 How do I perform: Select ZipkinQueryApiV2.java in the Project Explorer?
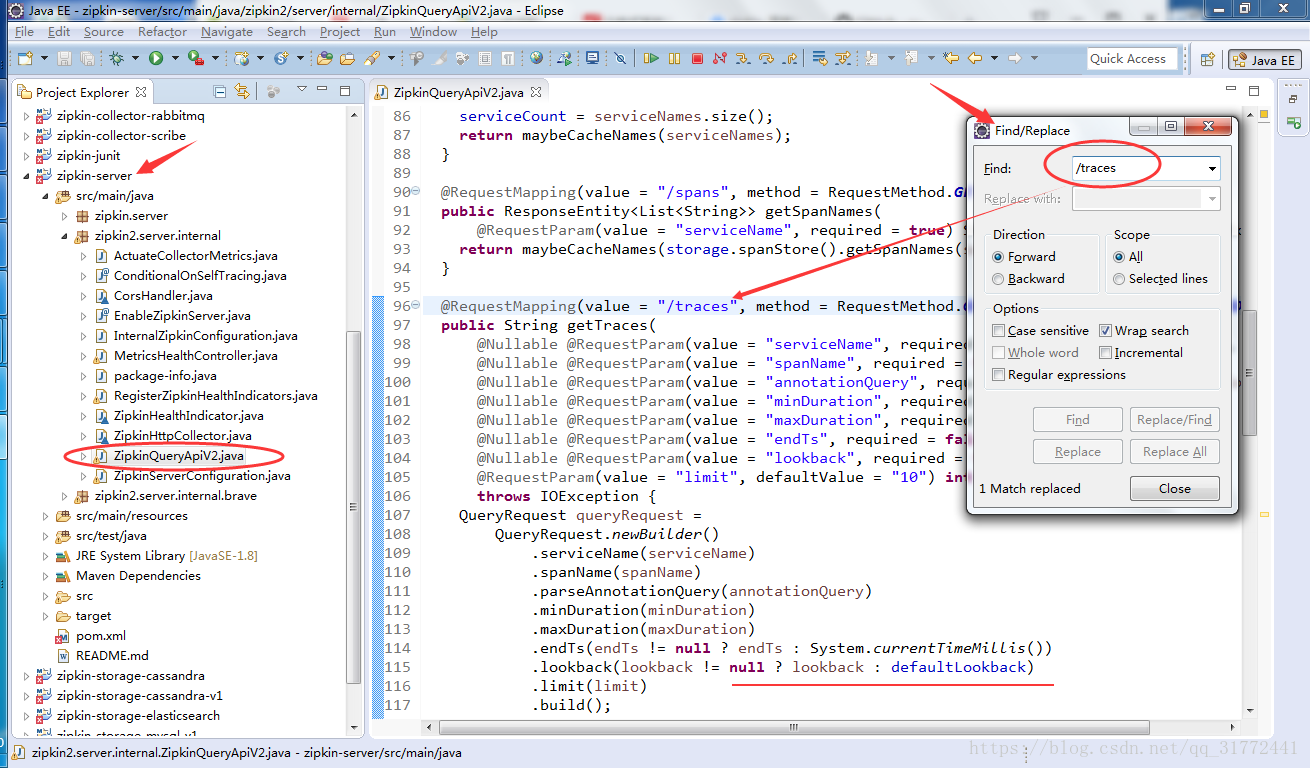coord(178,456)
